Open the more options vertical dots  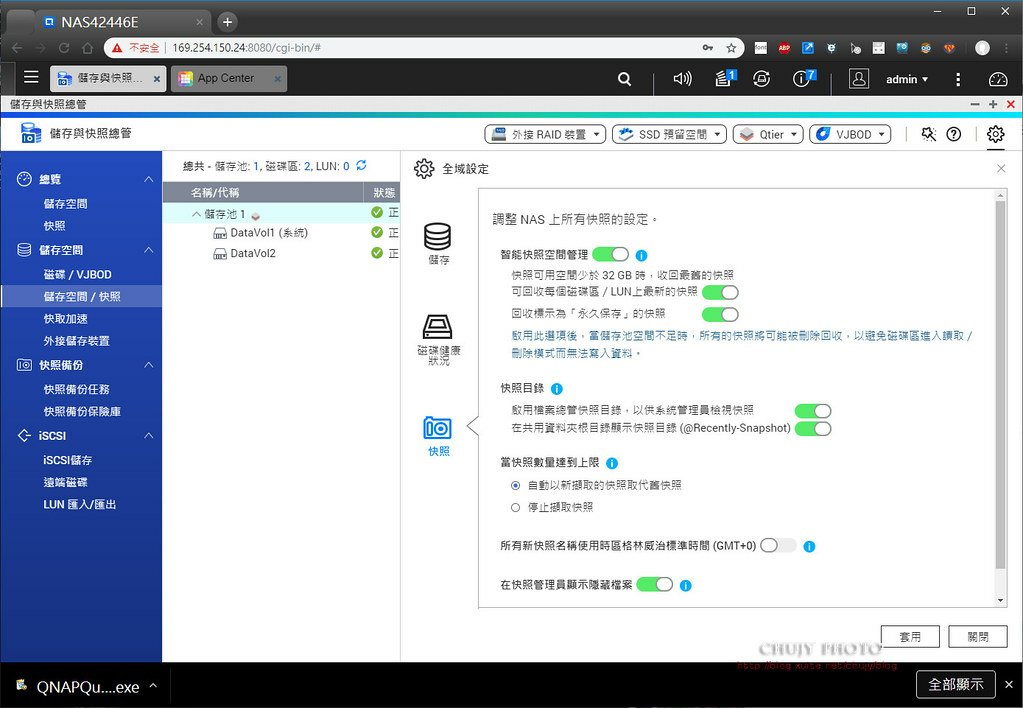958,79
